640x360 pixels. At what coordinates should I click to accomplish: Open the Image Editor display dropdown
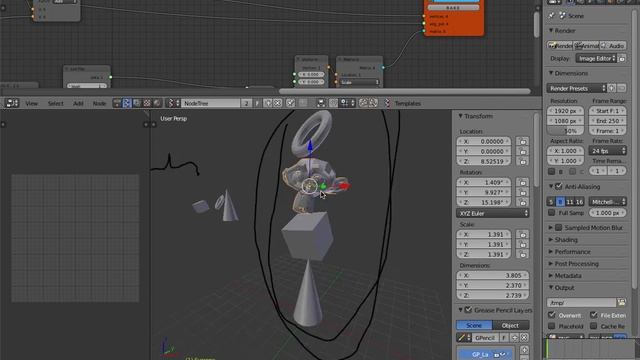pyautogui.click(x=596, y=58)
